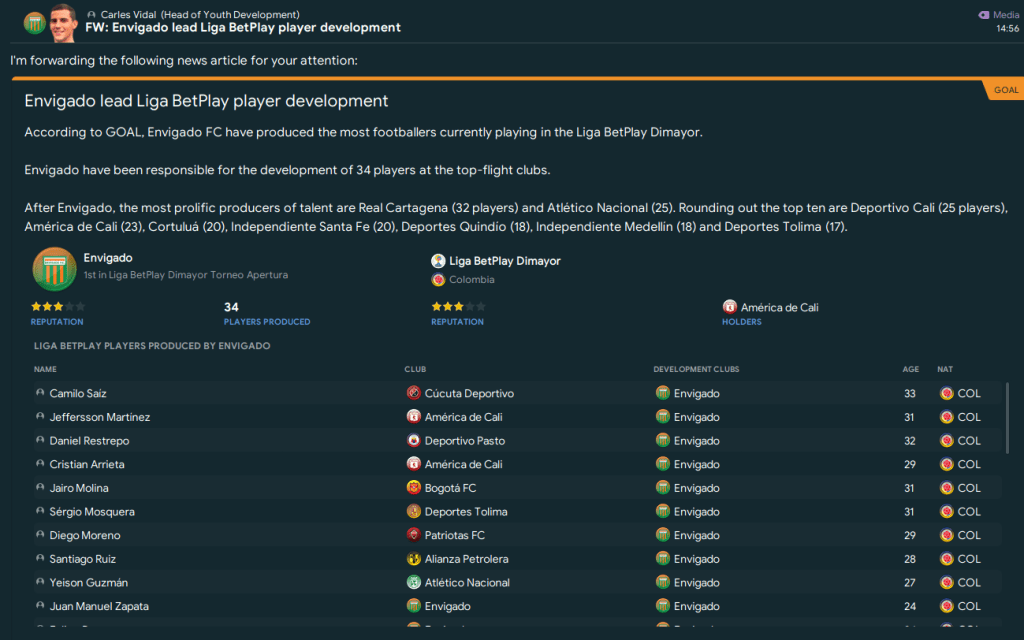Open Carles Vidal's profile photo
The width and height of the screenshot is (1024, 640).
pos(64,21)
